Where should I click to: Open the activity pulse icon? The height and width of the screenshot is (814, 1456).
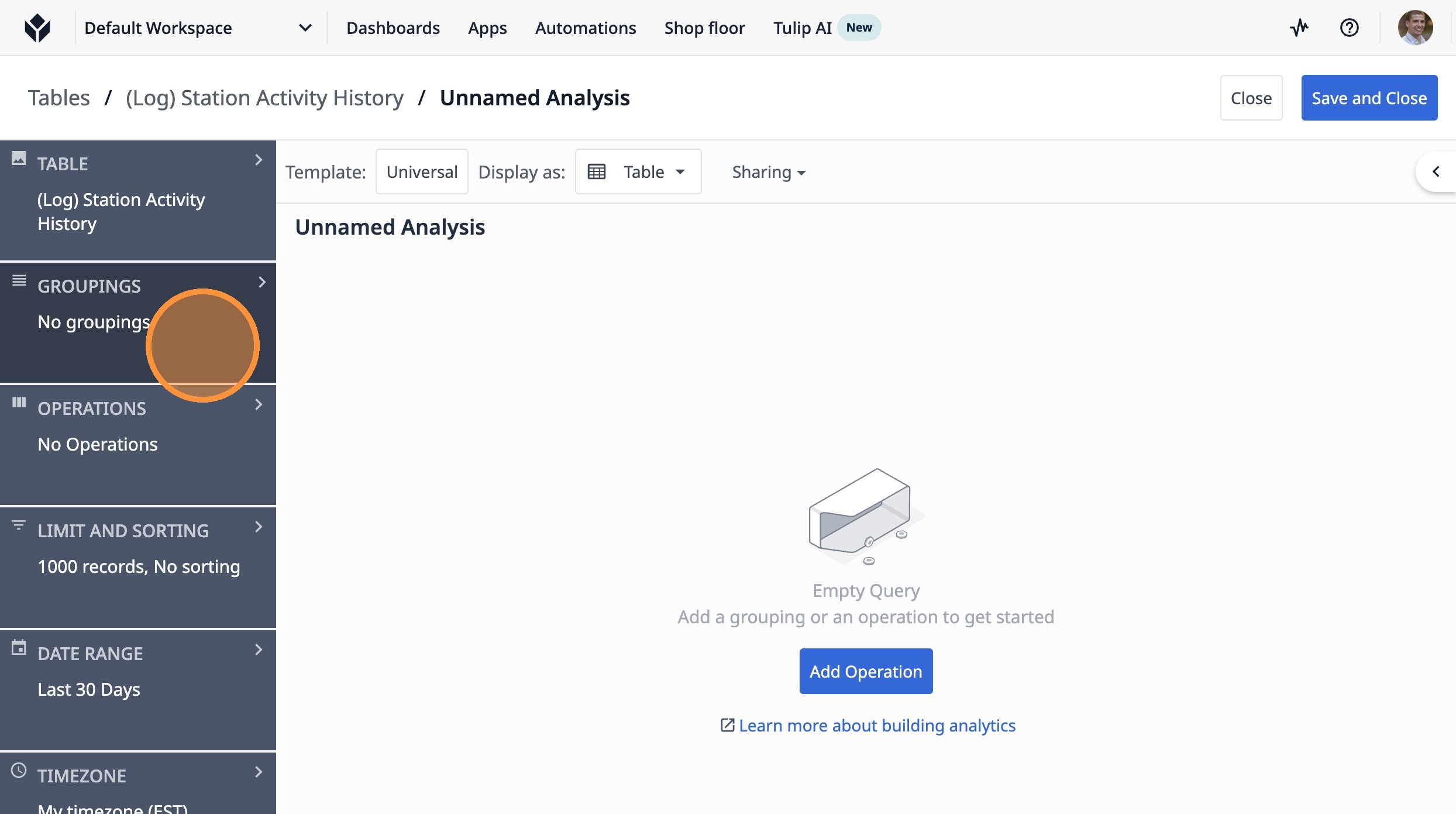[1299, 28]
